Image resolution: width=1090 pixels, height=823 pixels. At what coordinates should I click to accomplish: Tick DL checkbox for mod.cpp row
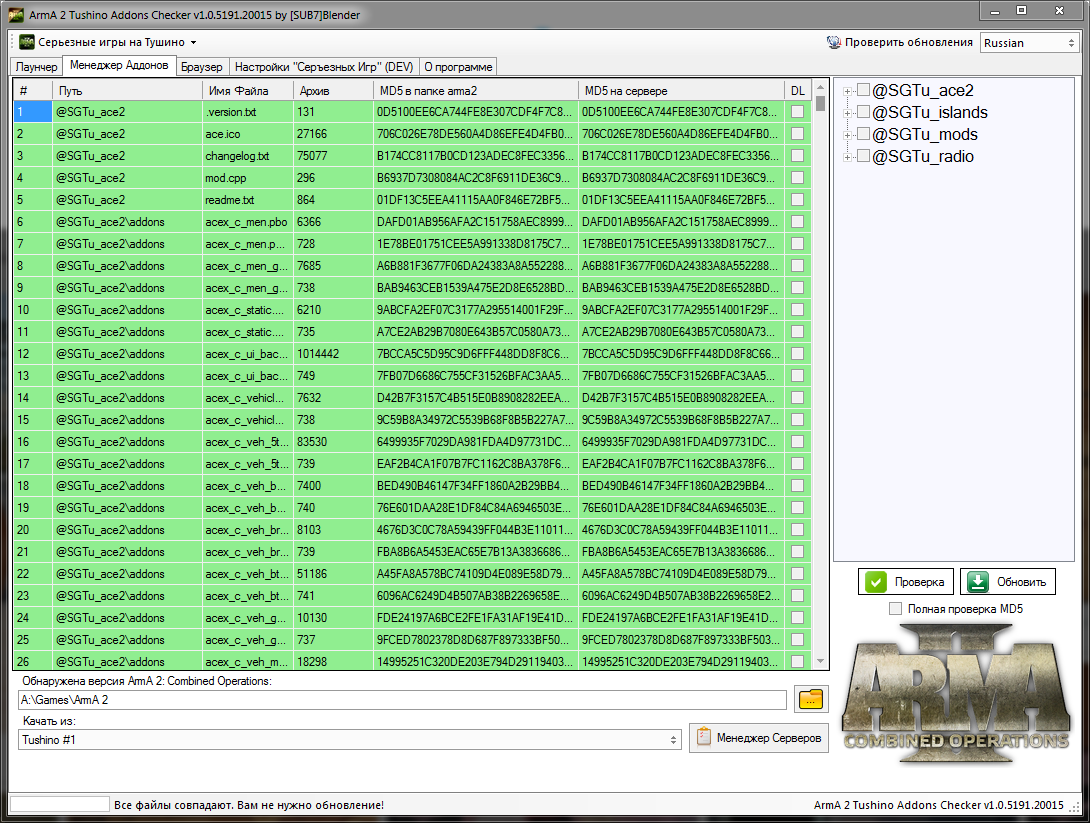click(x=797, y=177)
